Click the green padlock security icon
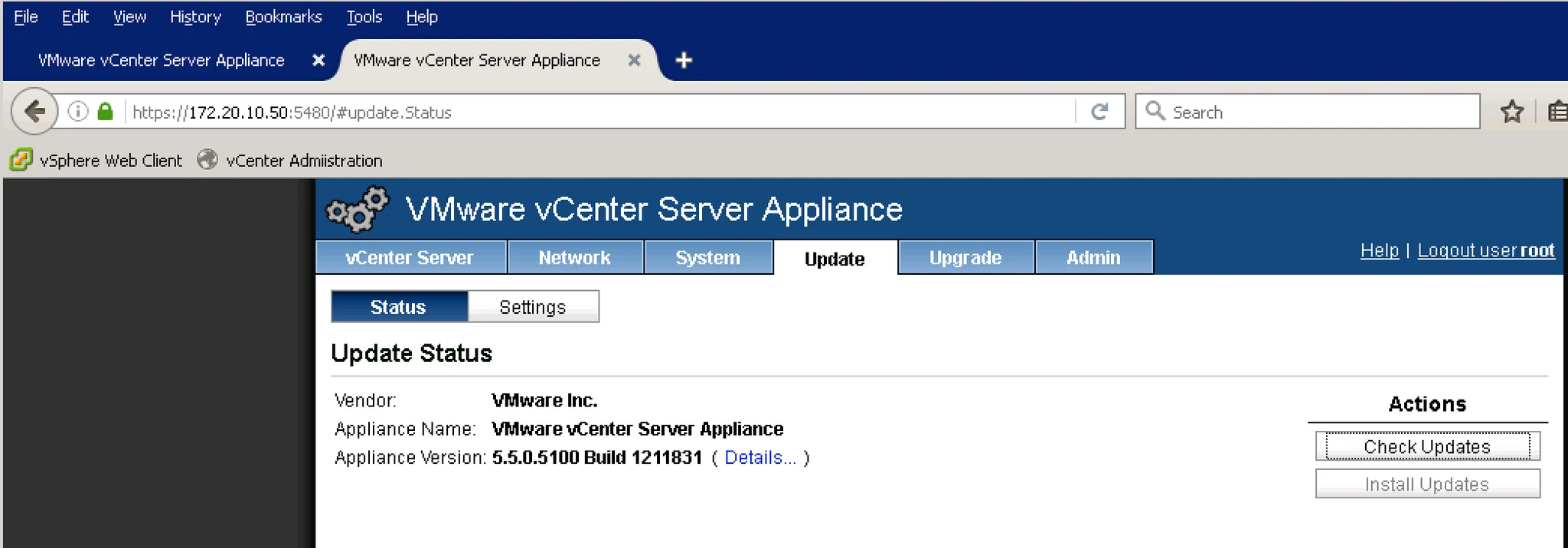The width and height of the screenshot is (1568, 548). pos(106,112)
